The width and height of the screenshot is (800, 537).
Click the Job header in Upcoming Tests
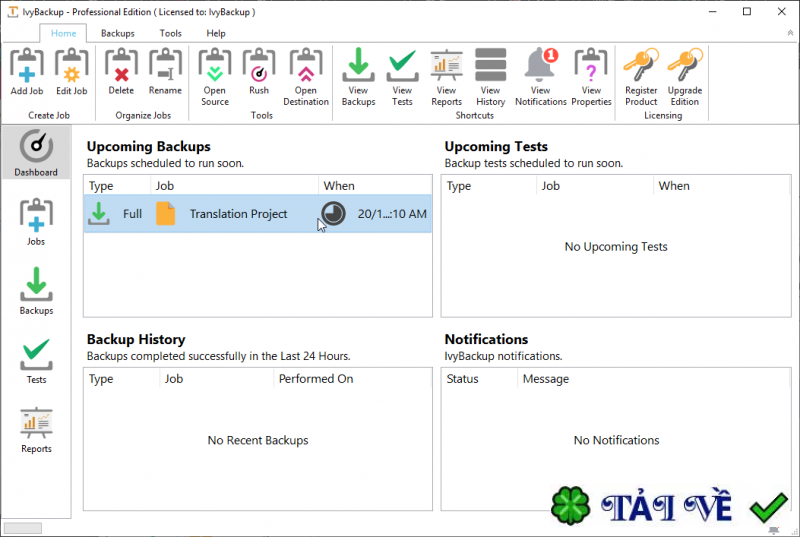click(x=595, y=186)
